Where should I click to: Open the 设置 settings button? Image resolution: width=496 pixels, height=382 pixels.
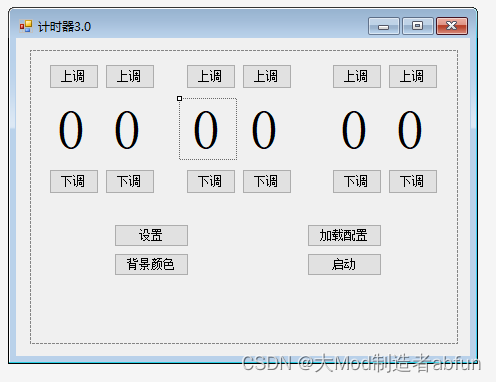(x=151, y=235)
